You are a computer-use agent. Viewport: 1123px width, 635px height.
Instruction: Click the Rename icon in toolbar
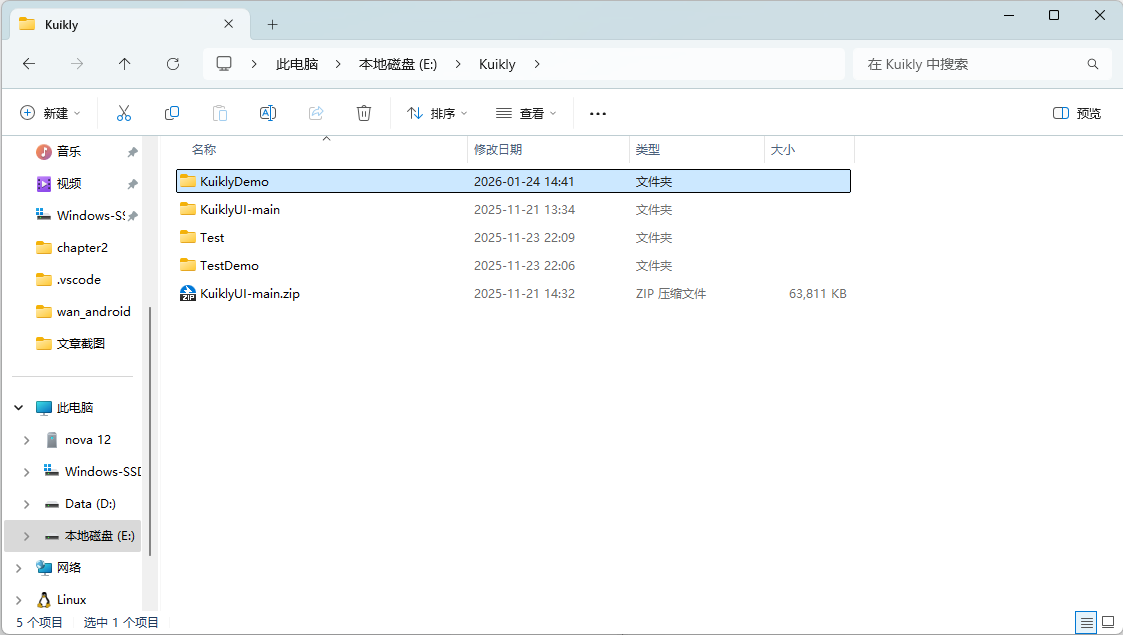click(268, 113)
